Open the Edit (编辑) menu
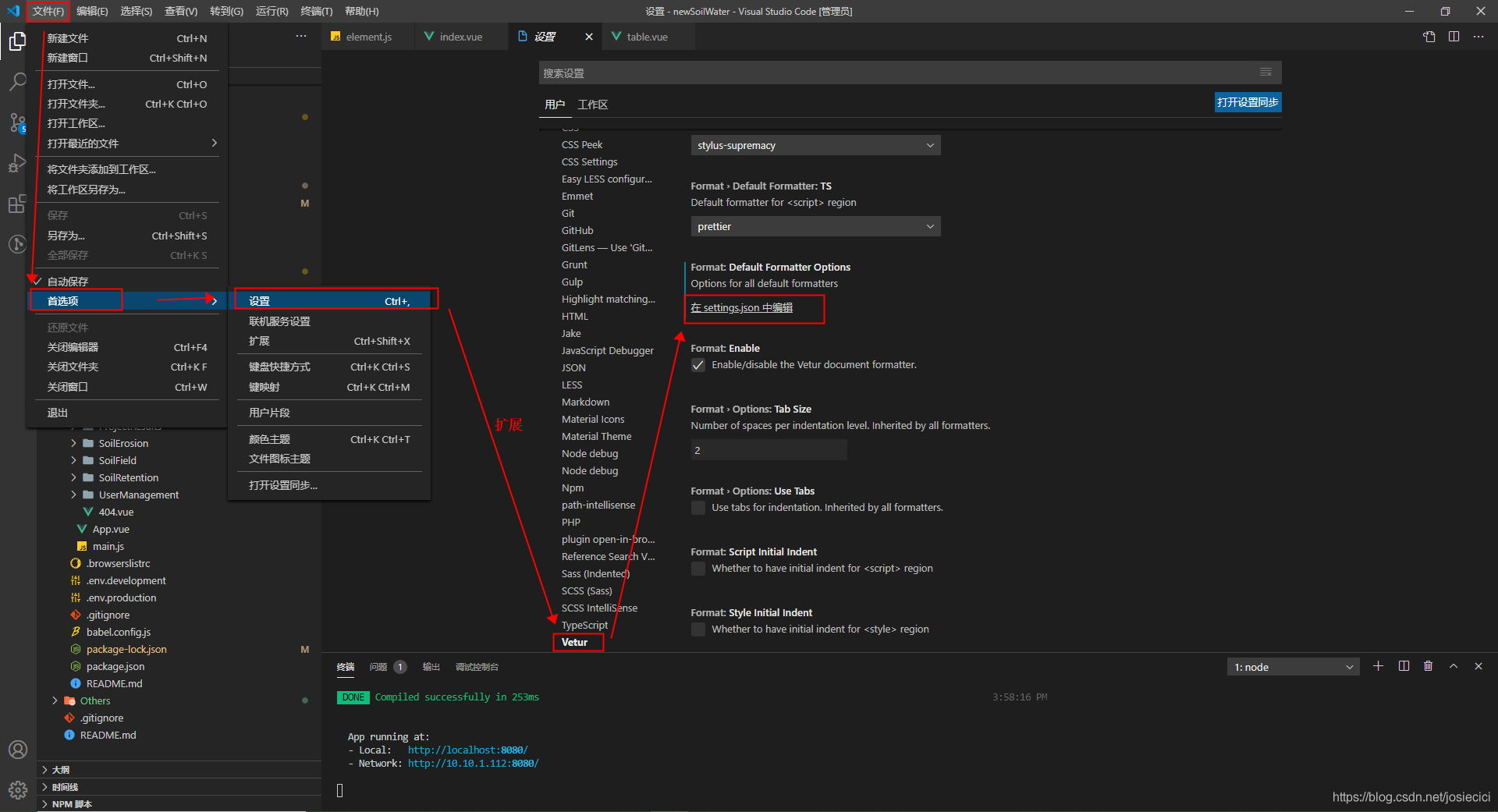Viewport: 1498px width, 812px height. (92, 11)
